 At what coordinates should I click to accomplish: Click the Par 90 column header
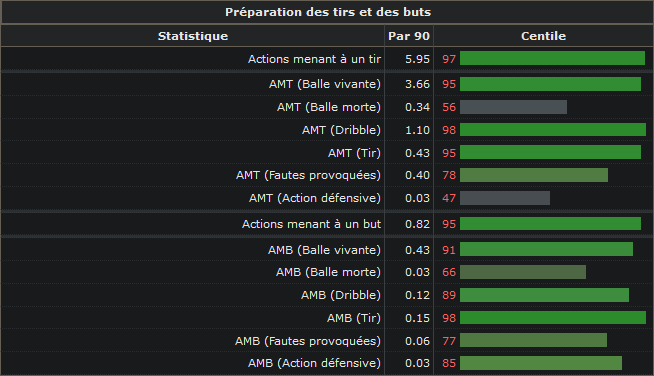[x=409, y=36]
